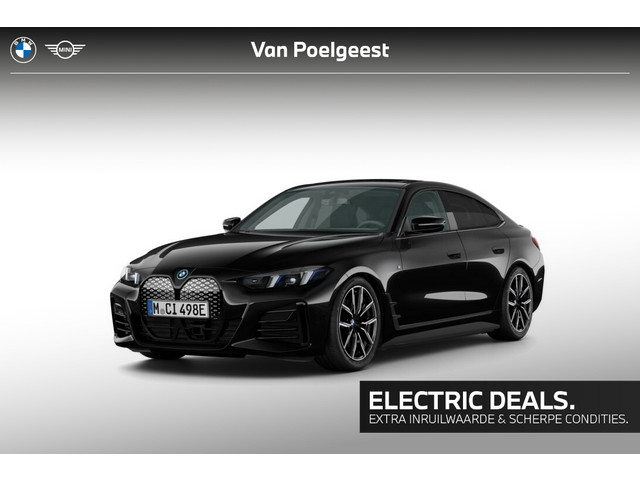Open the Van Poelgeest dealer title
This screenshot has width=640, height=480.
[320, 50]
